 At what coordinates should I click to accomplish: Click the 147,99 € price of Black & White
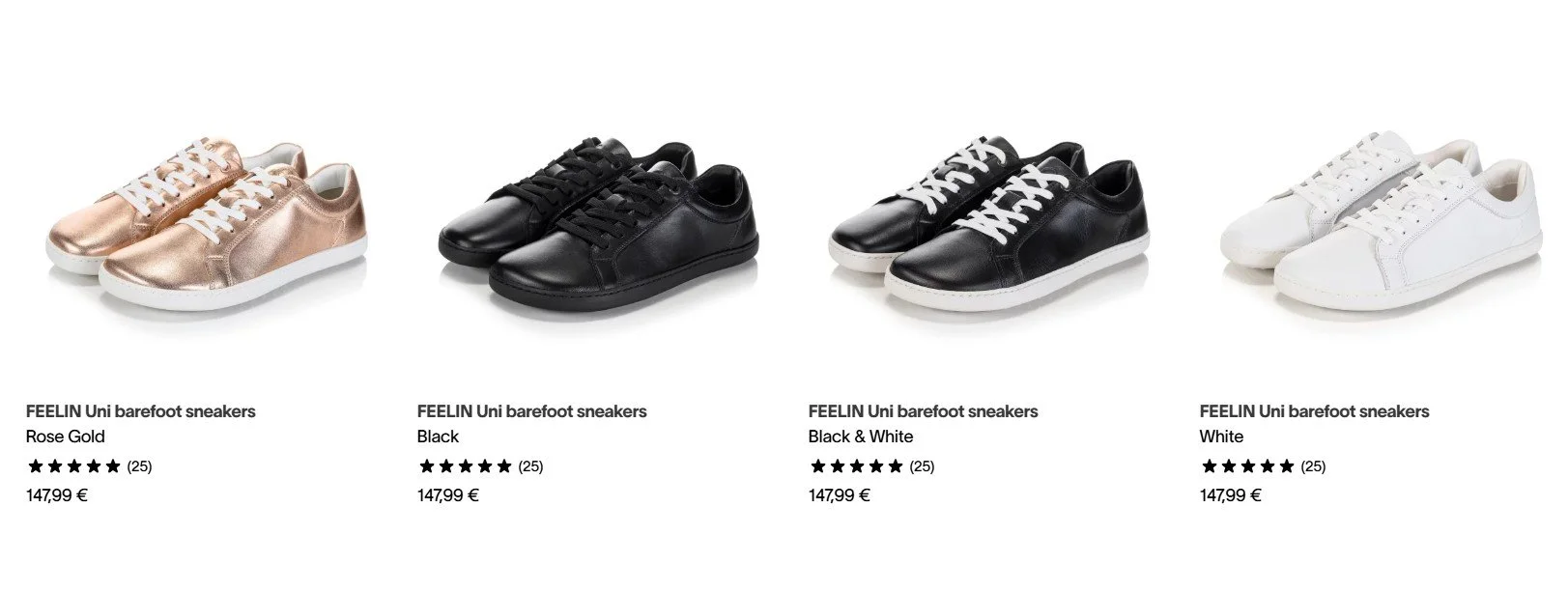click(x=840, y=496)
